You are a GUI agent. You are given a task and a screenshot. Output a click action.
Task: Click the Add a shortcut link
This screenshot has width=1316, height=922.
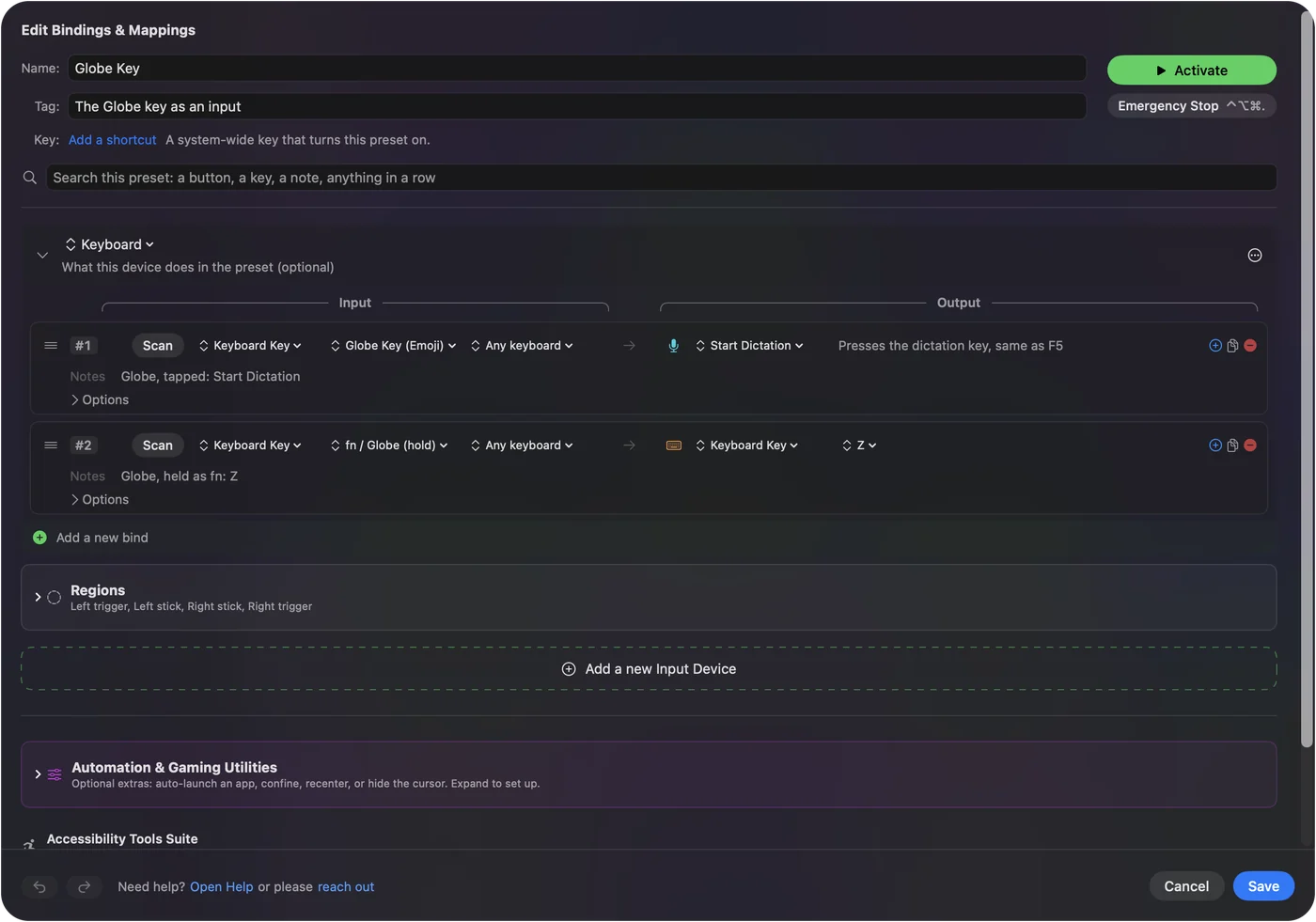click(x=113, y=140)
